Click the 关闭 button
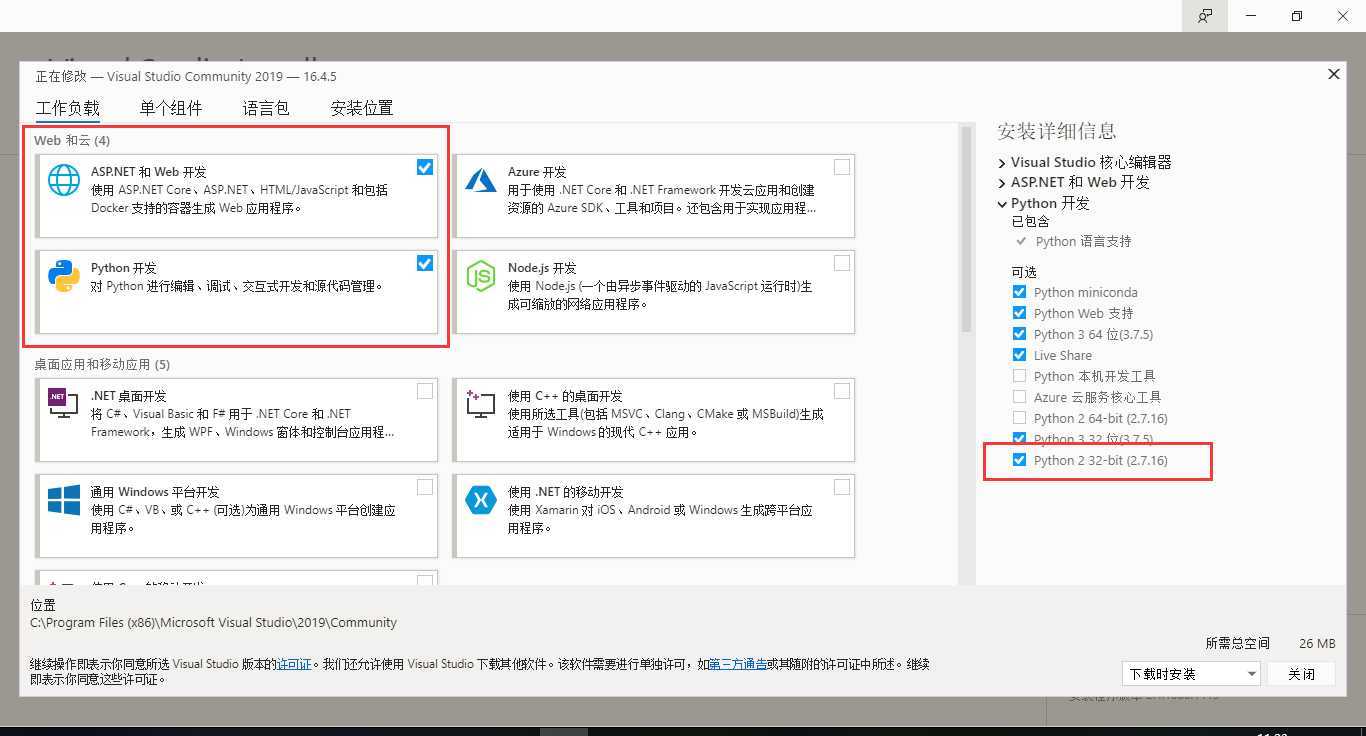 [1301, 674]
